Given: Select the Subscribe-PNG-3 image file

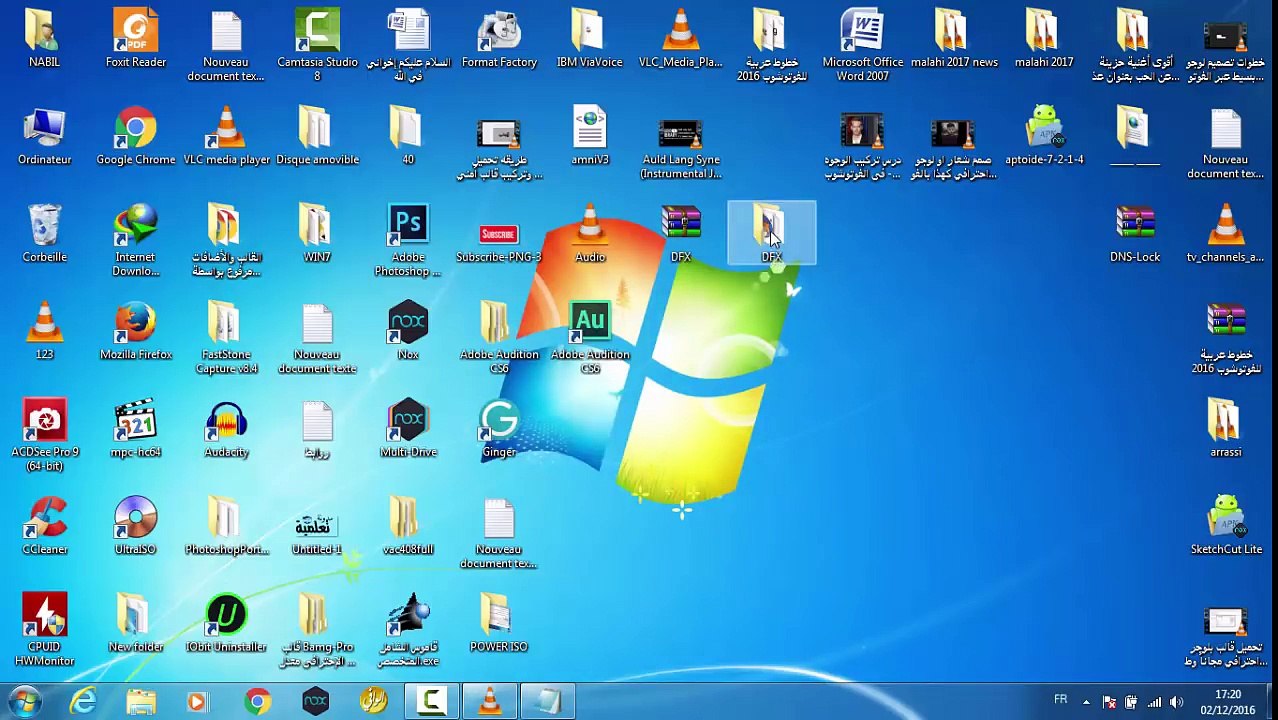Looking at the screenshot, I should pos(499,240).
